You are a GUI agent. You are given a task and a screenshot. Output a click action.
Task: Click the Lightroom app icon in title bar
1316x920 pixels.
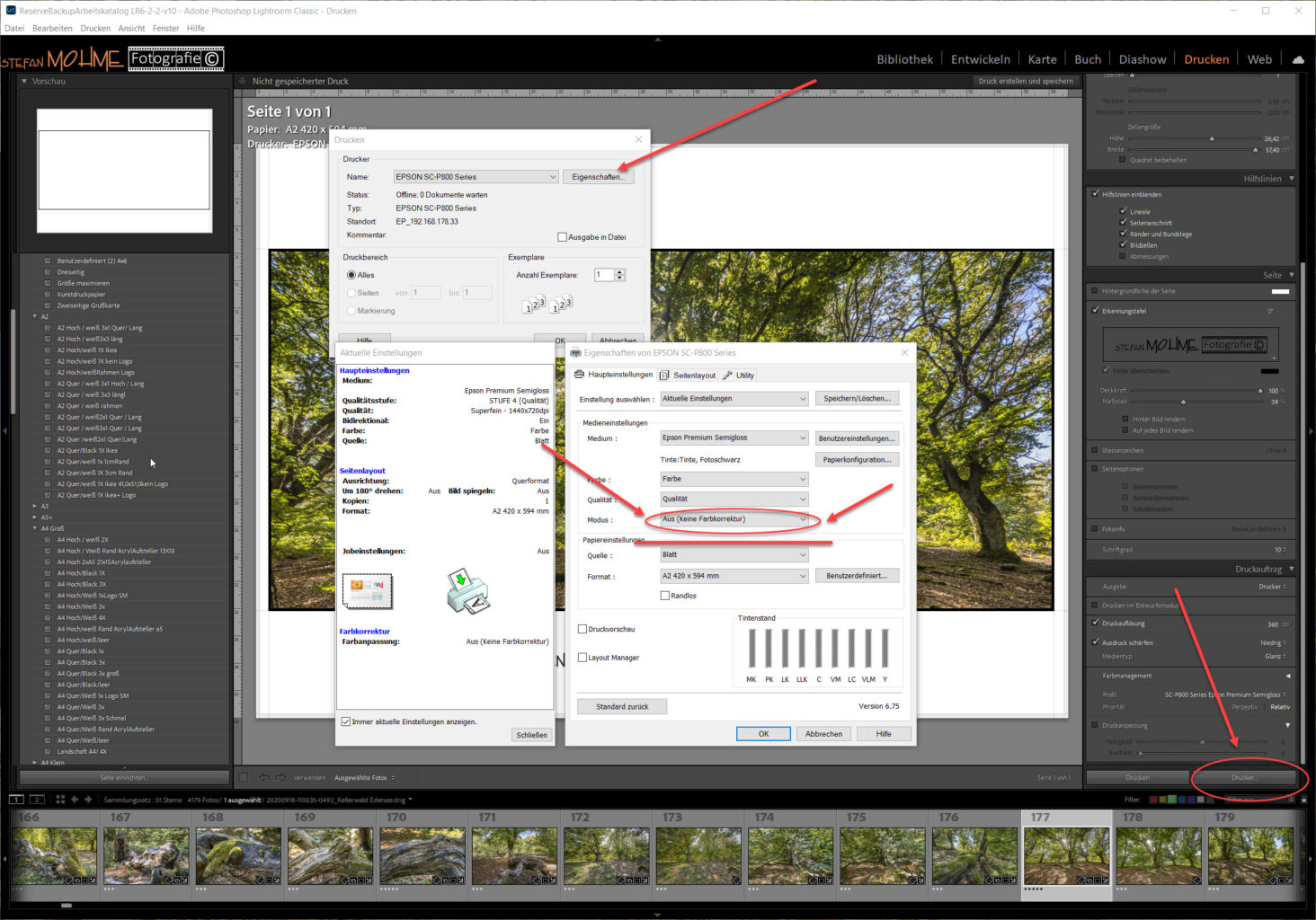pos(10,11)
